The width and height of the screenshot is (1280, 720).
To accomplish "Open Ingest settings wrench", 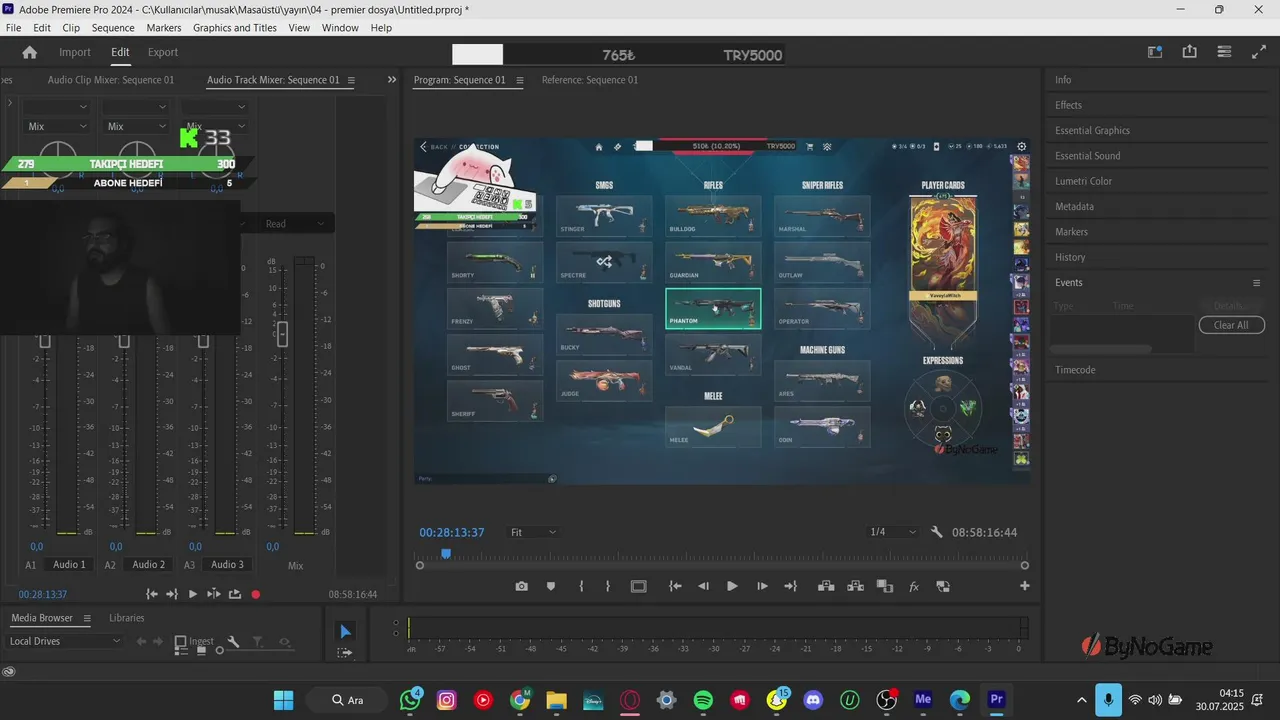I will tap(233, 641).
